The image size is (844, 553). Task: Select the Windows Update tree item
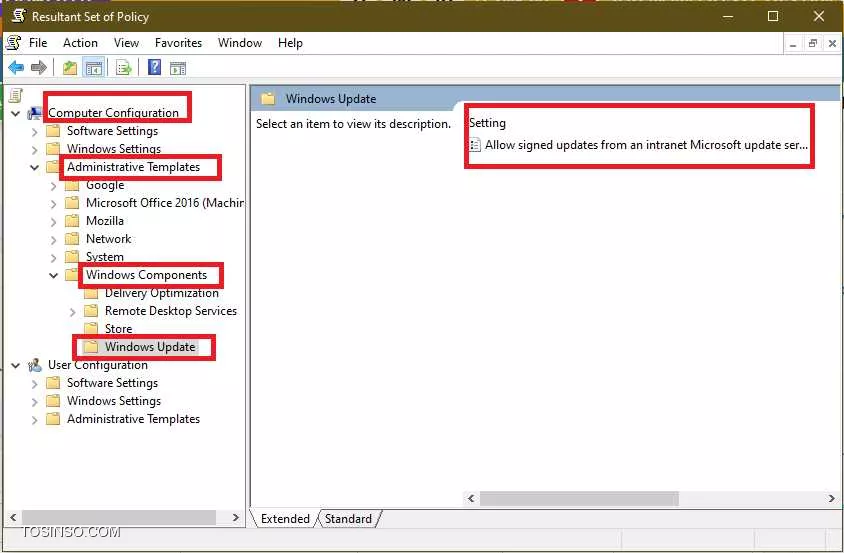click(x=150, y=347)
